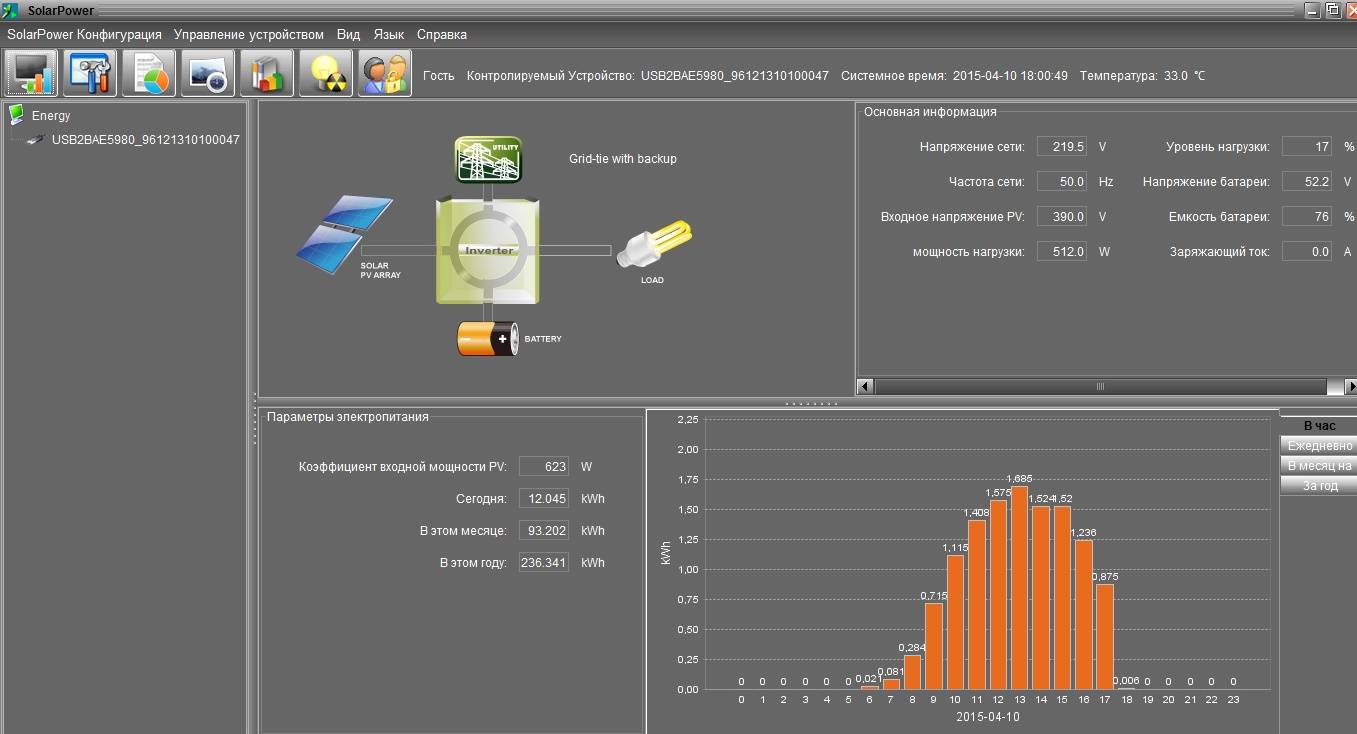Open the Управление устройством menu
Viewport: 1357px width, 734px height.
tap(249, 34)
